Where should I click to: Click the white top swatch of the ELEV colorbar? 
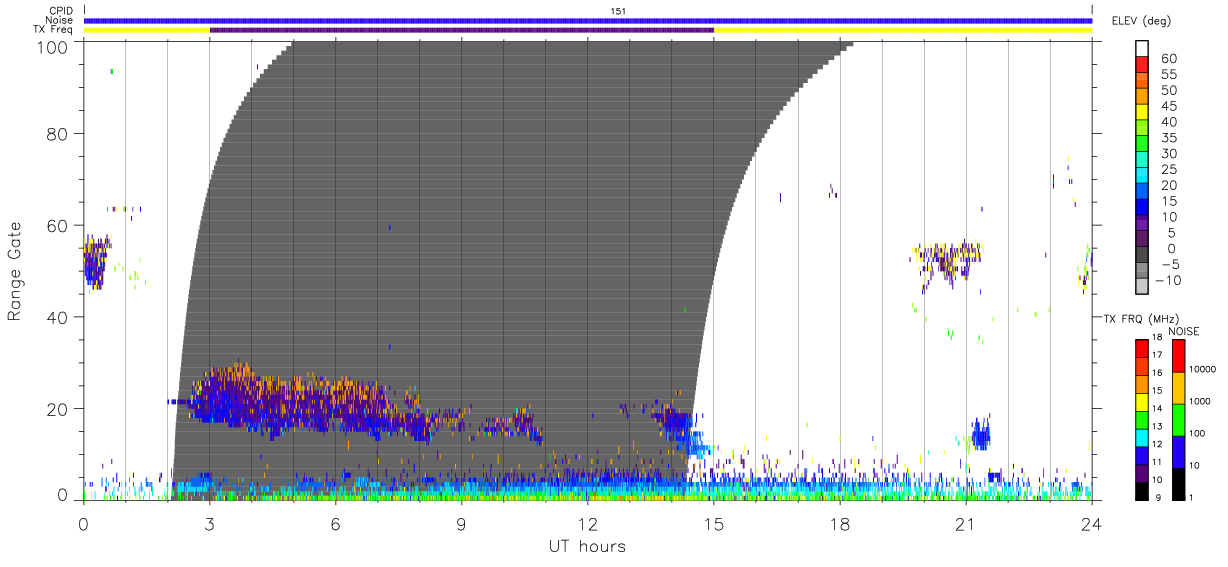click(x=1141, y=50)
